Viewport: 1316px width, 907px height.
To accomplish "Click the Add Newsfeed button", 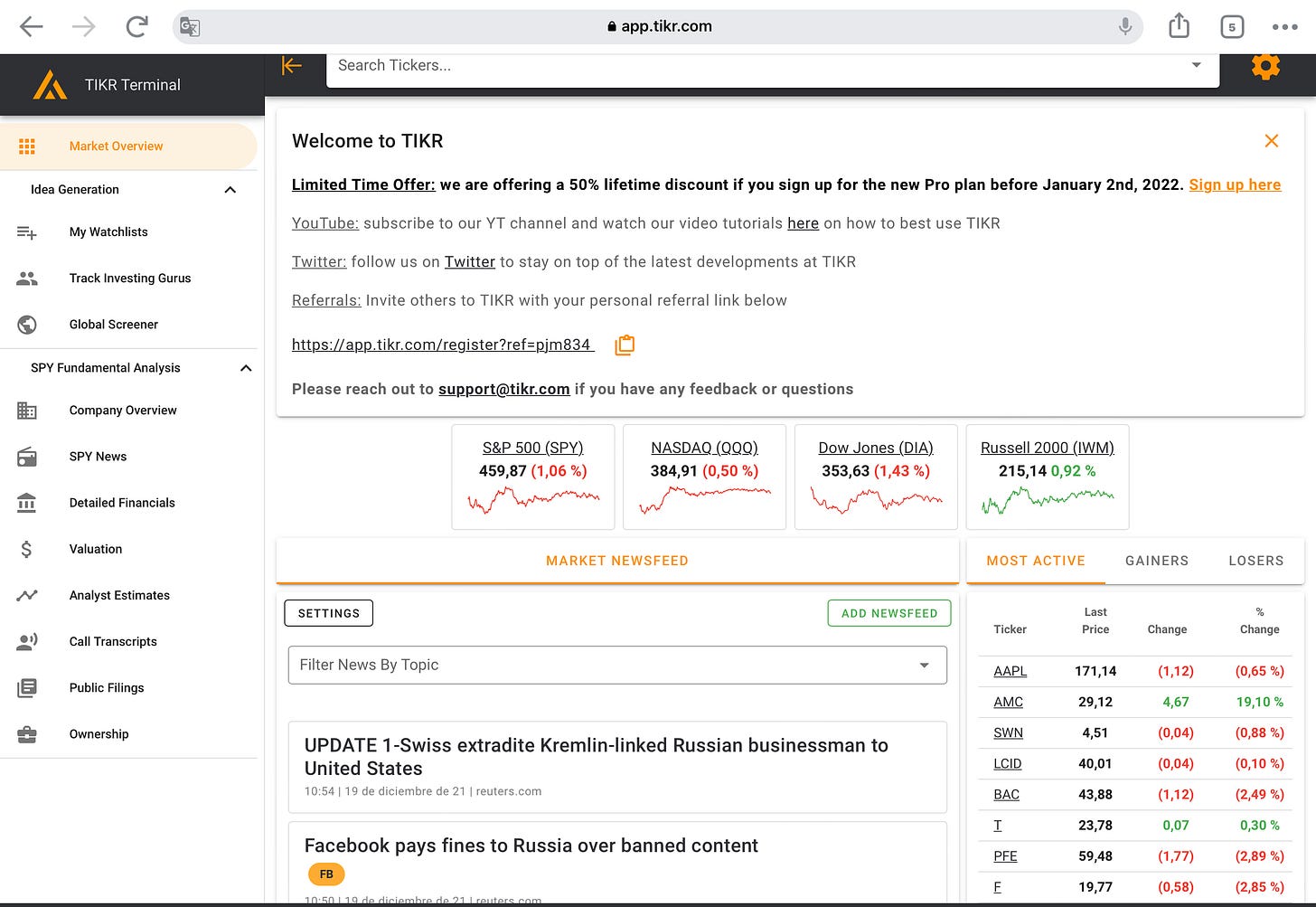I will pyautogui.click(x=889, y=613).
